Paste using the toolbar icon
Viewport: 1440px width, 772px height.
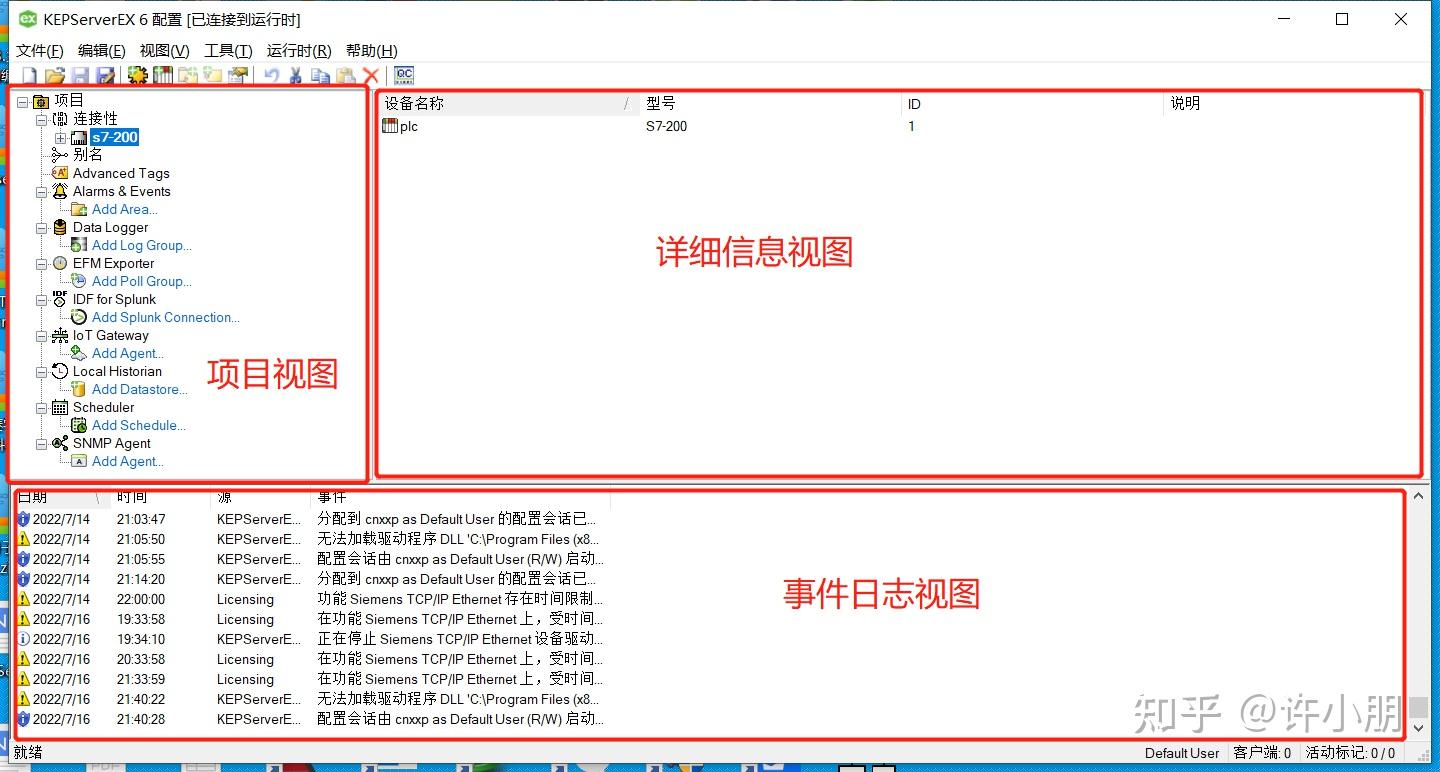tap(347, 75)
